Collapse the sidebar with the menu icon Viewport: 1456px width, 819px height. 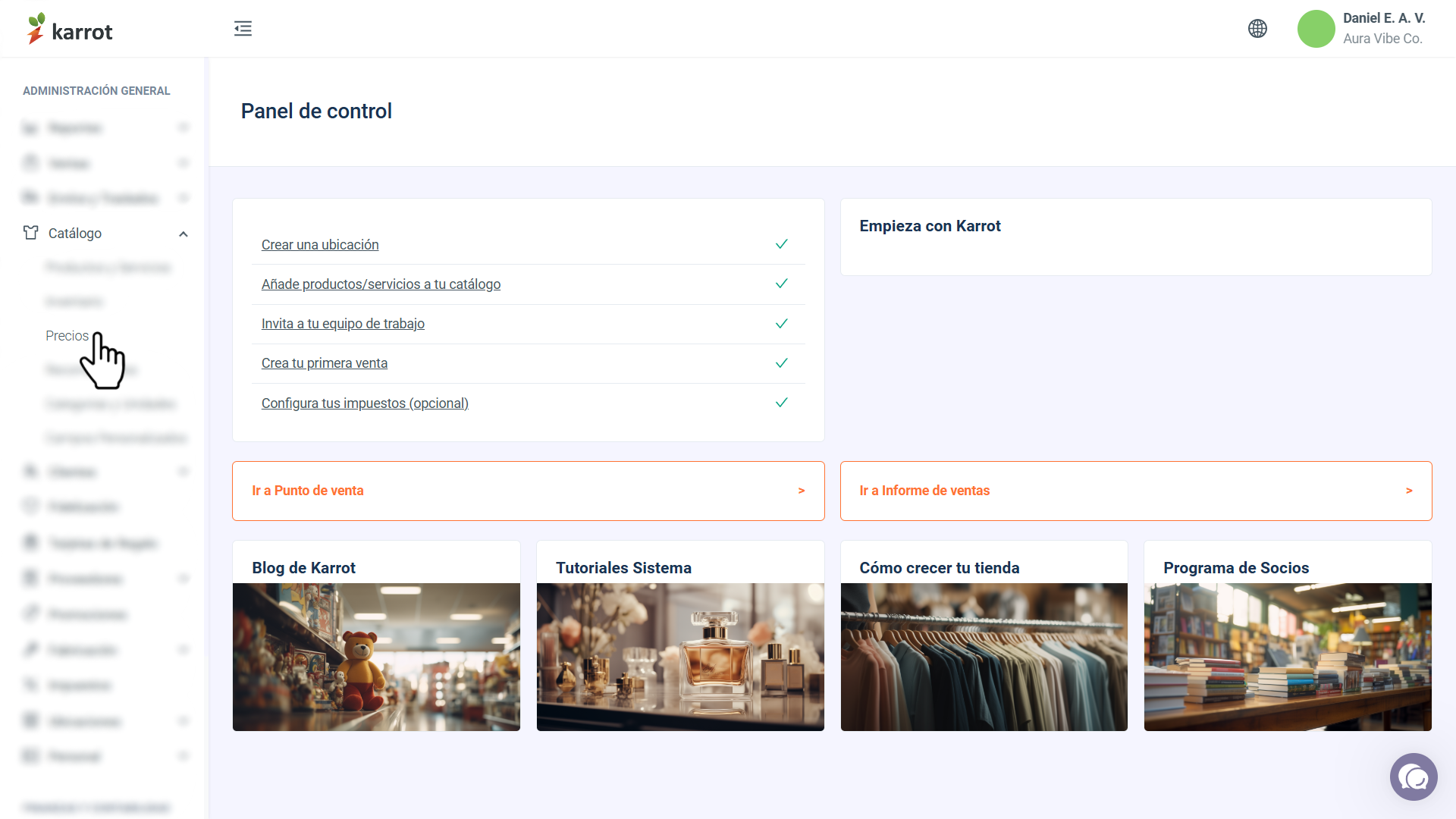[243, 29]
